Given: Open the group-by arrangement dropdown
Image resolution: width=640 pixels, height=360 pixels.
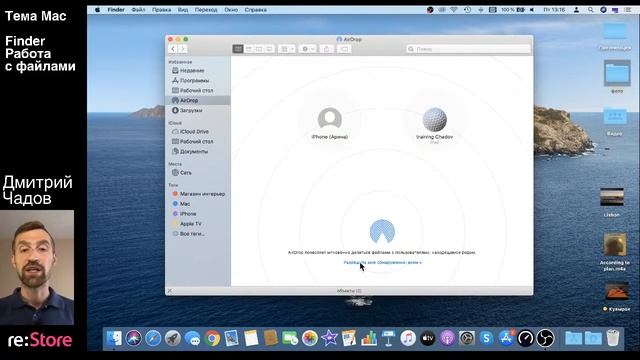Looking at the screenshot, I should (287, 49).
